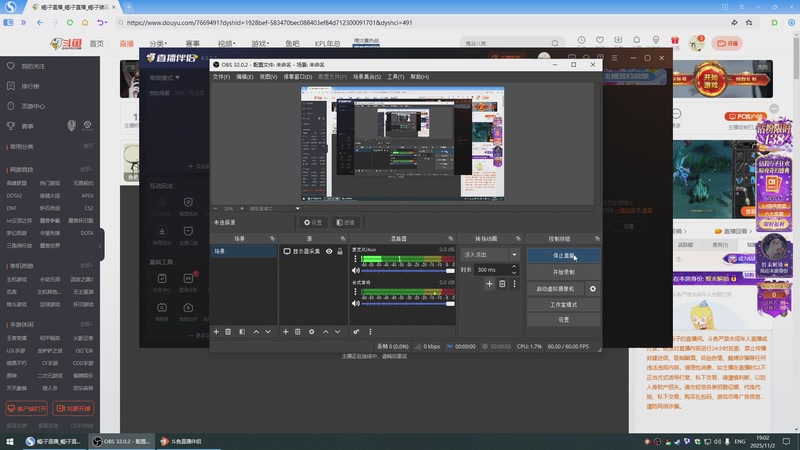
Task: Open the OBS 编辑(E) menu
Action: point(244,77)
